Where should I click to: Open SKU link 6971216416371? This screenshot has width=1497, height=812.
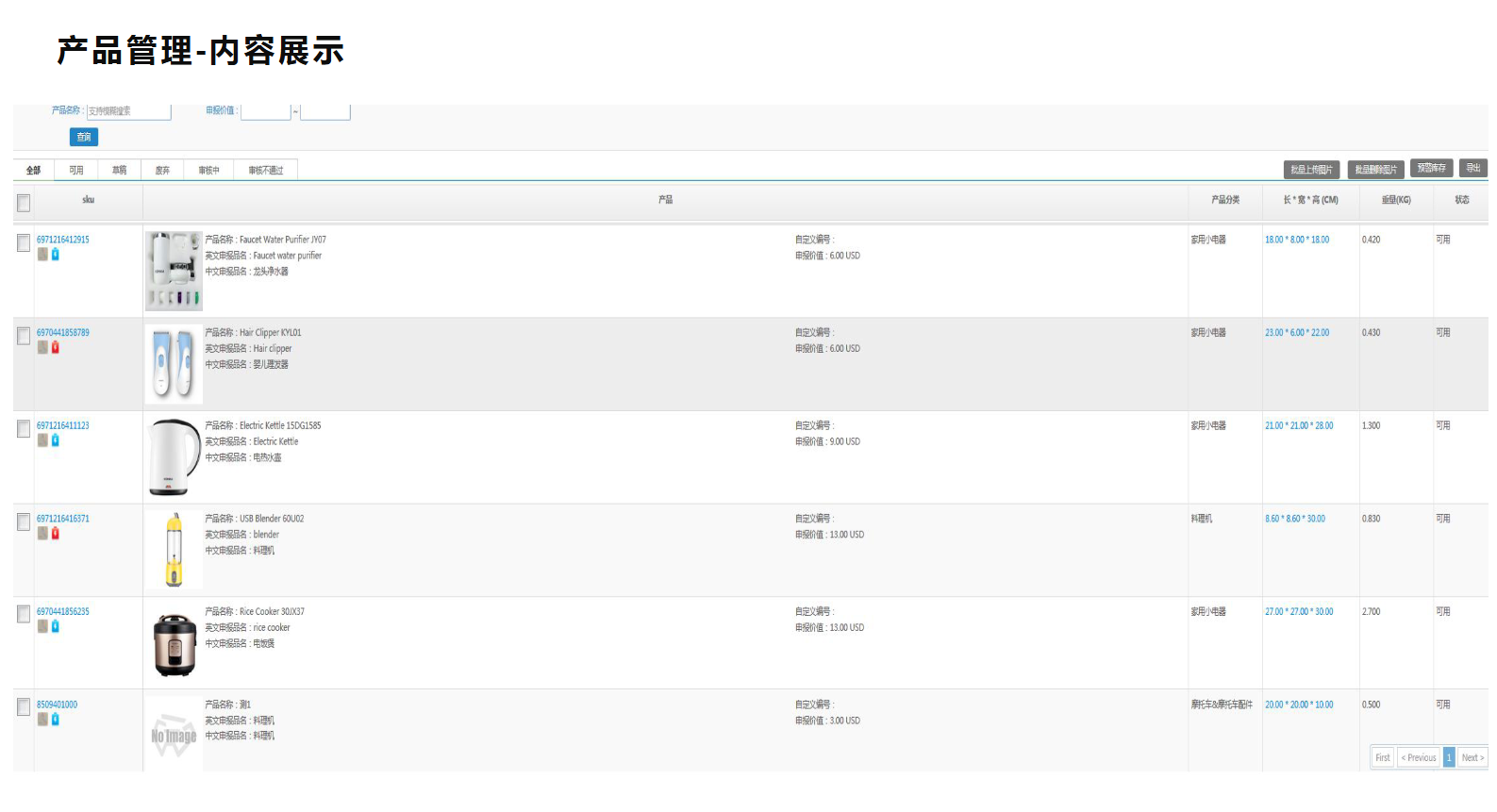coord(63,519)
